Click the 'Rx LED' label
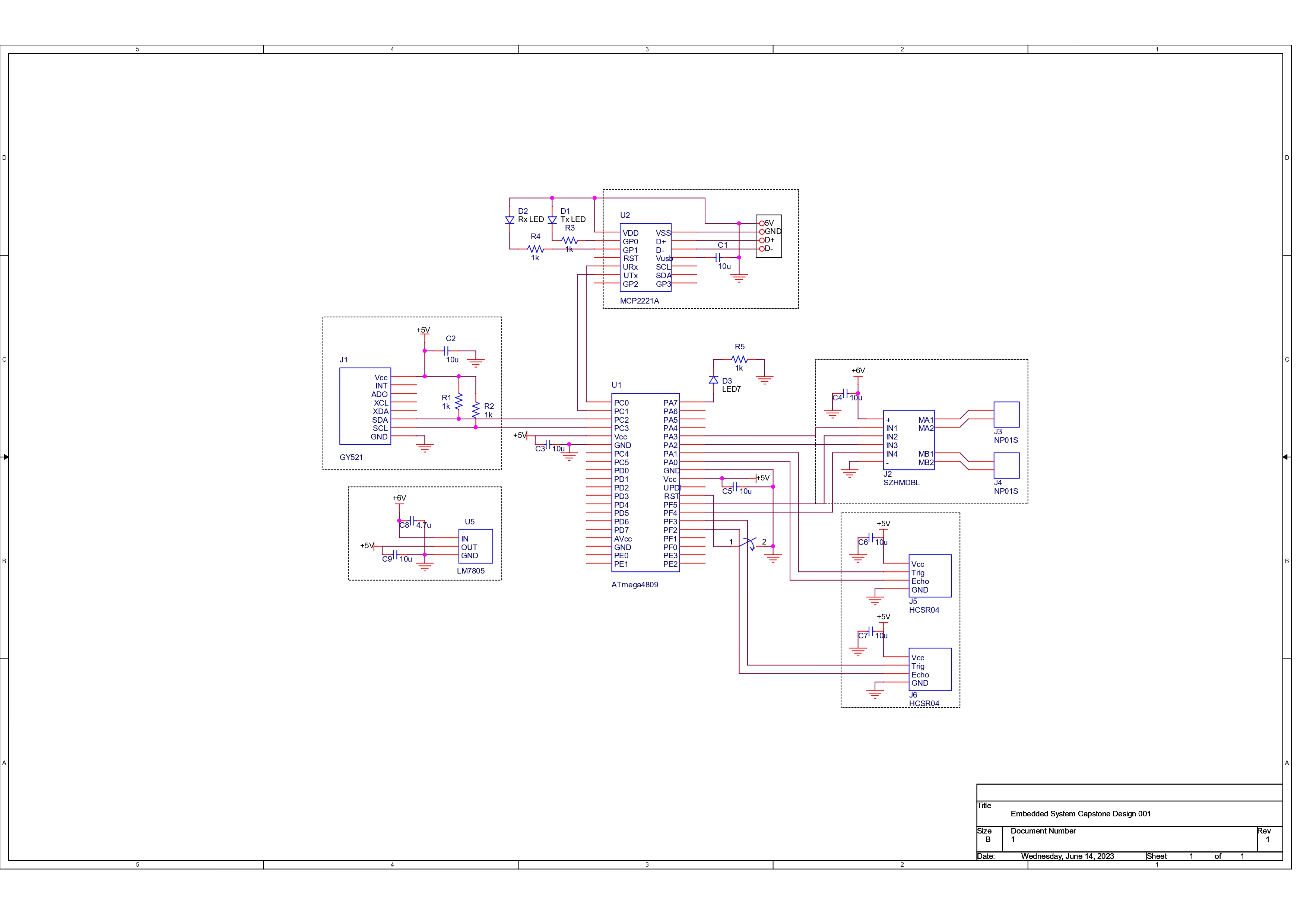 point(530,219)
